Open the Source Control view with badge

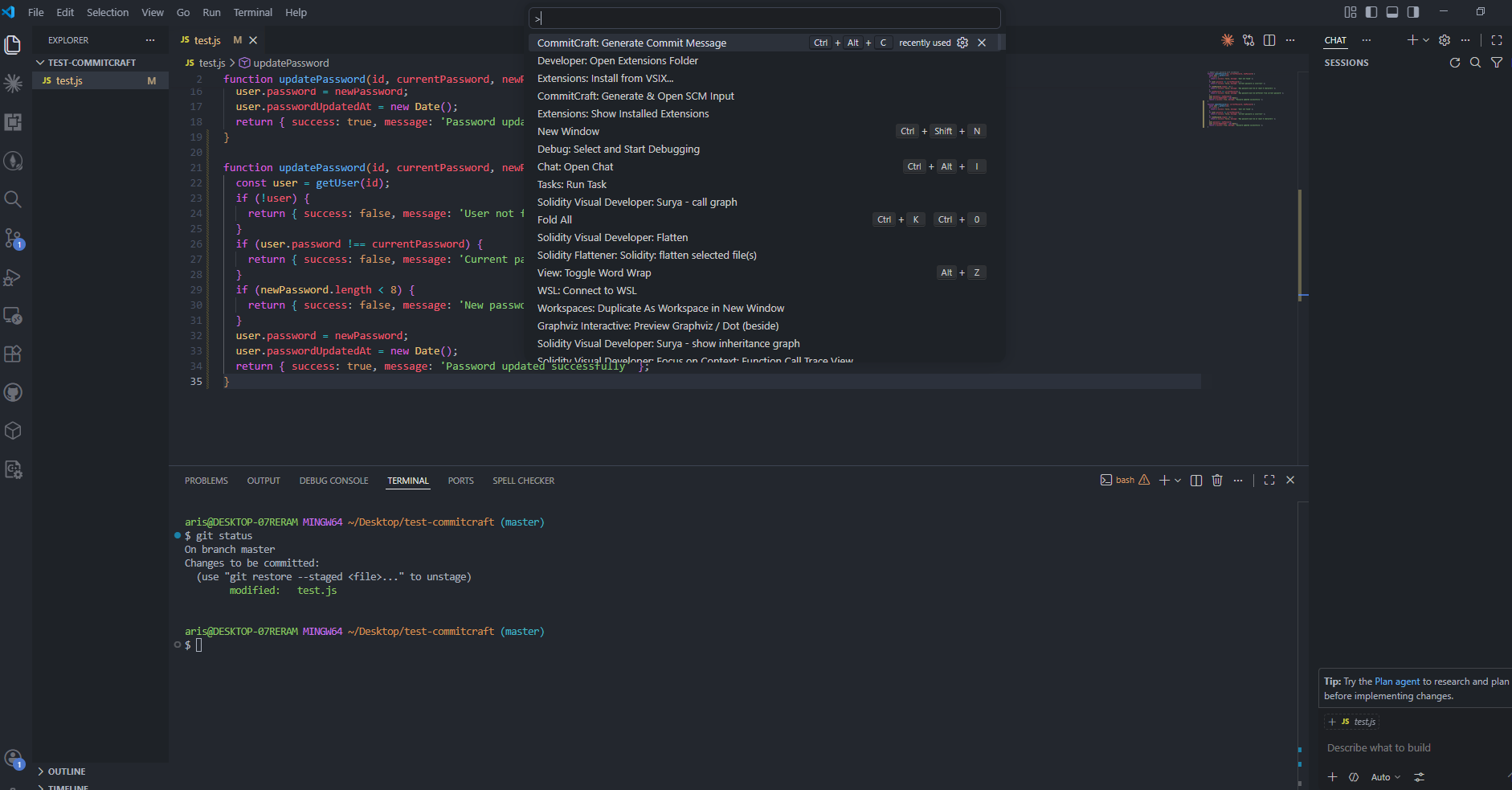click(x=13, y=238)
